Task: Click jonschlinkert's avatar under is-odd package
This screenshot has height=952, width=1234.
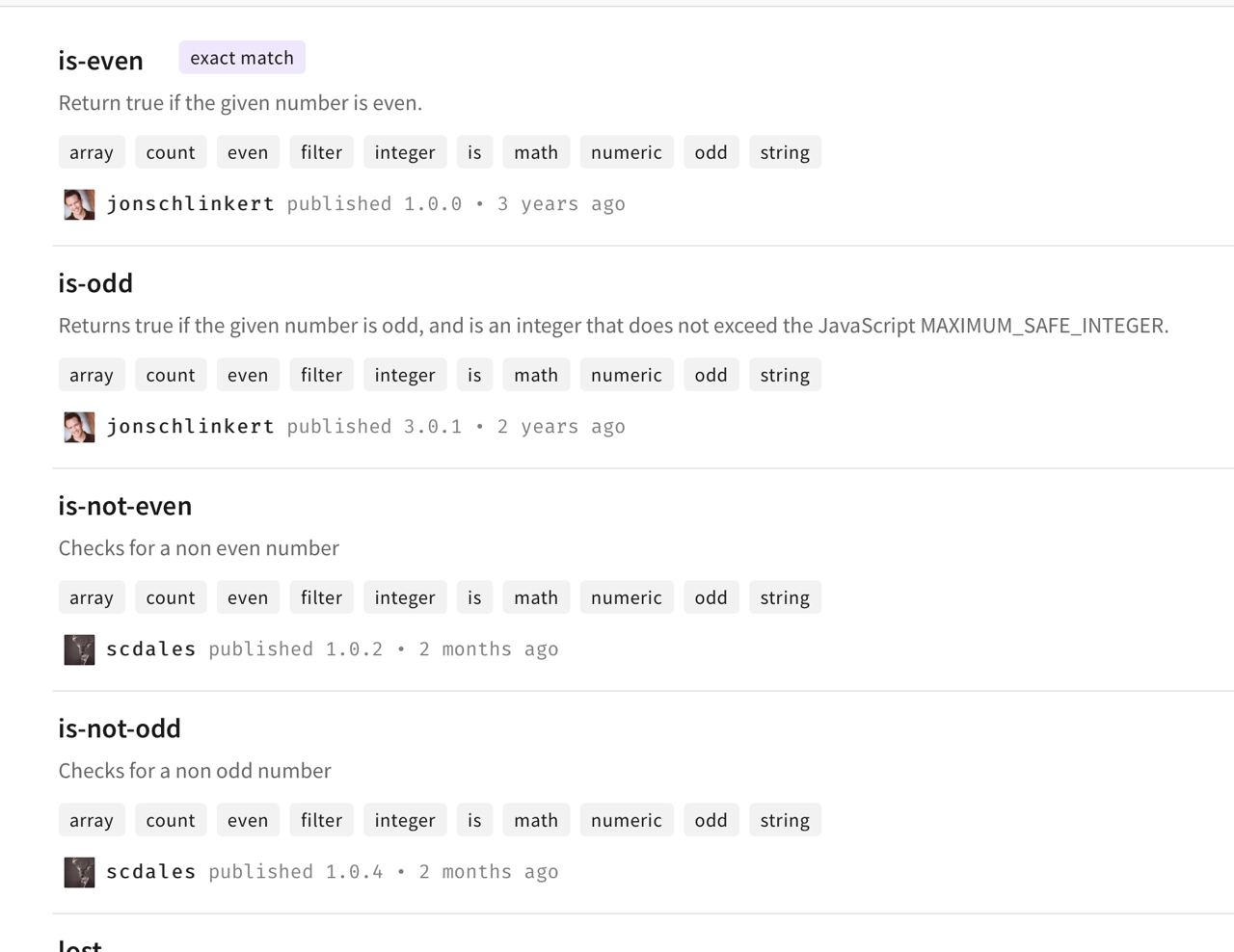Action: (79, 427)
